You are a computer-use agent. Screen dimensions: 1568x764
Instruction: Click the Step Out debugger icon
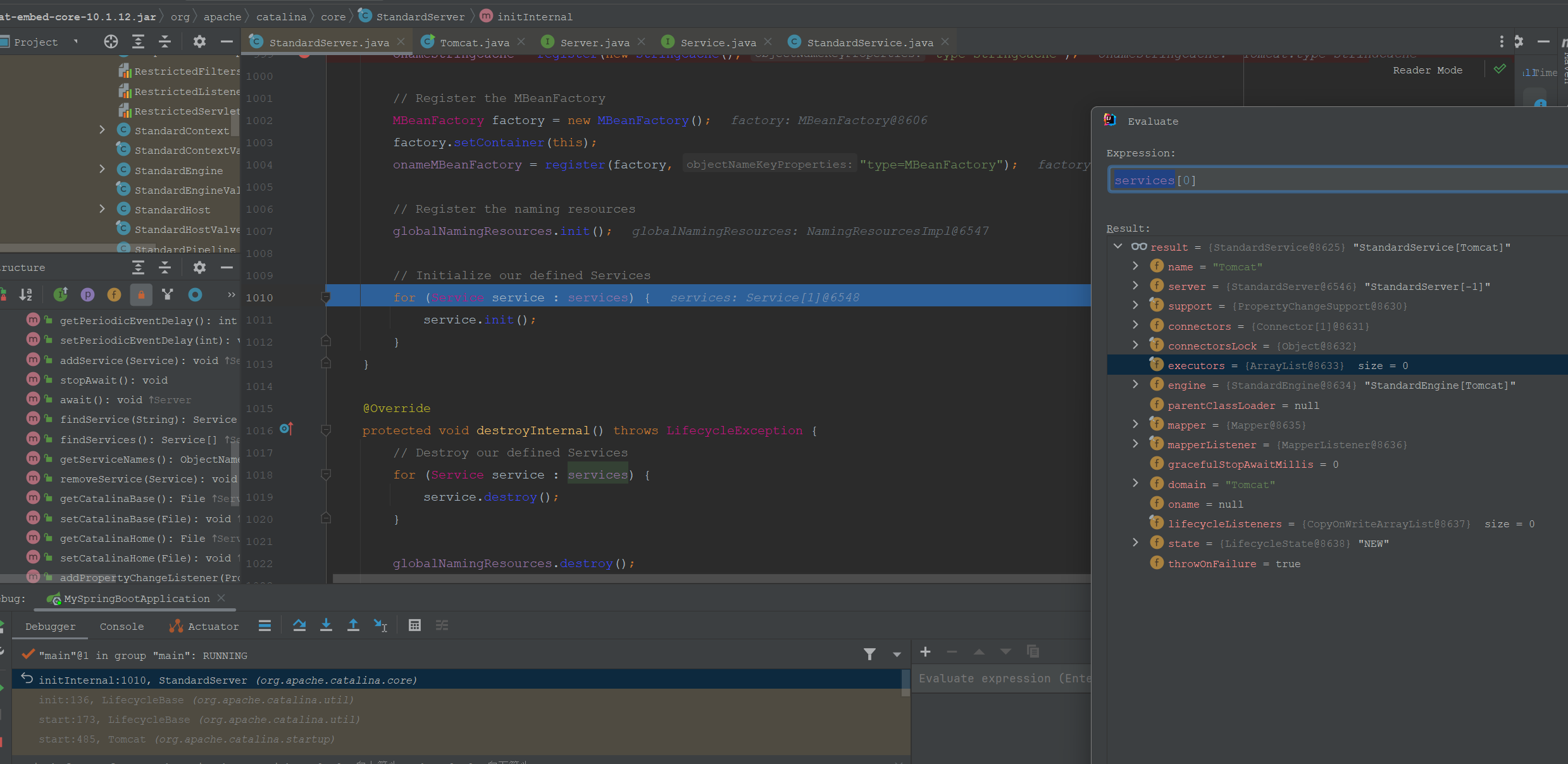click(353, 625)
